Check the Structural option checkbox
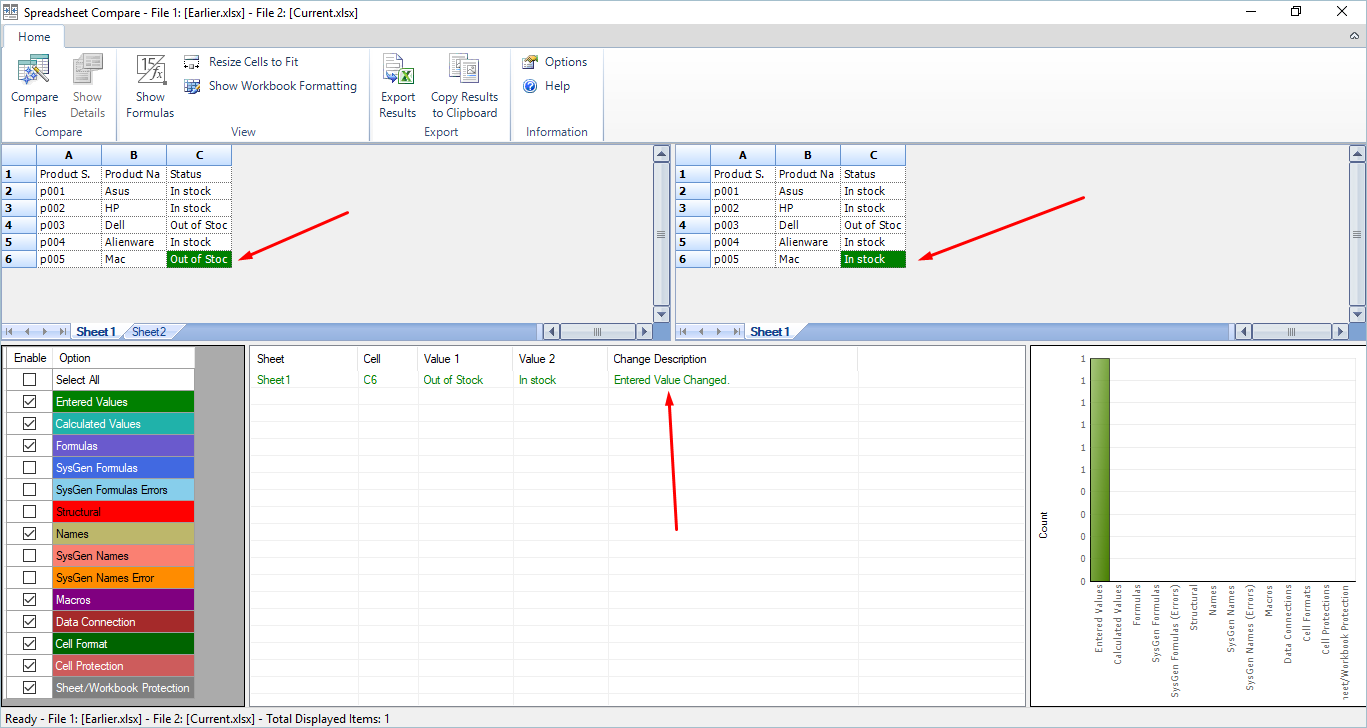Screen dimensions: 1367x728 [30, 512]
